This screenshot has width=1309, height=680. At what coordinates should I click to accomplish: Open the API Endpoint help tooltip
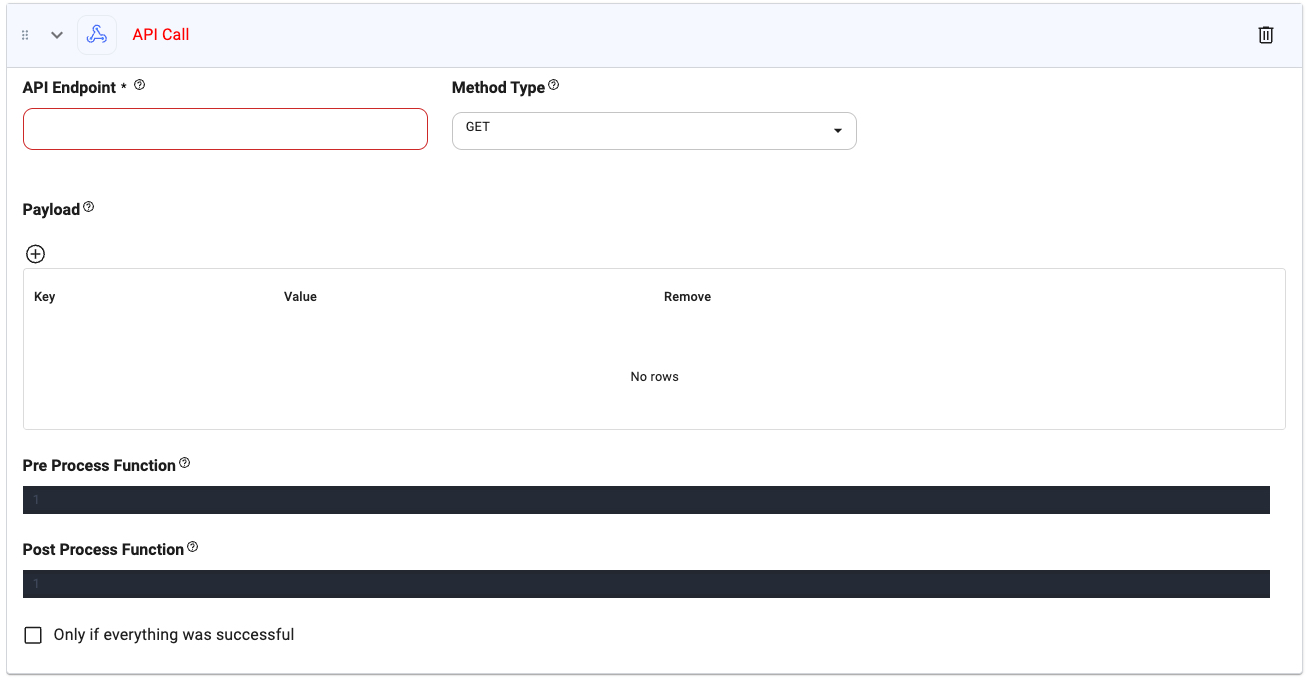click(x=139, y=84)
